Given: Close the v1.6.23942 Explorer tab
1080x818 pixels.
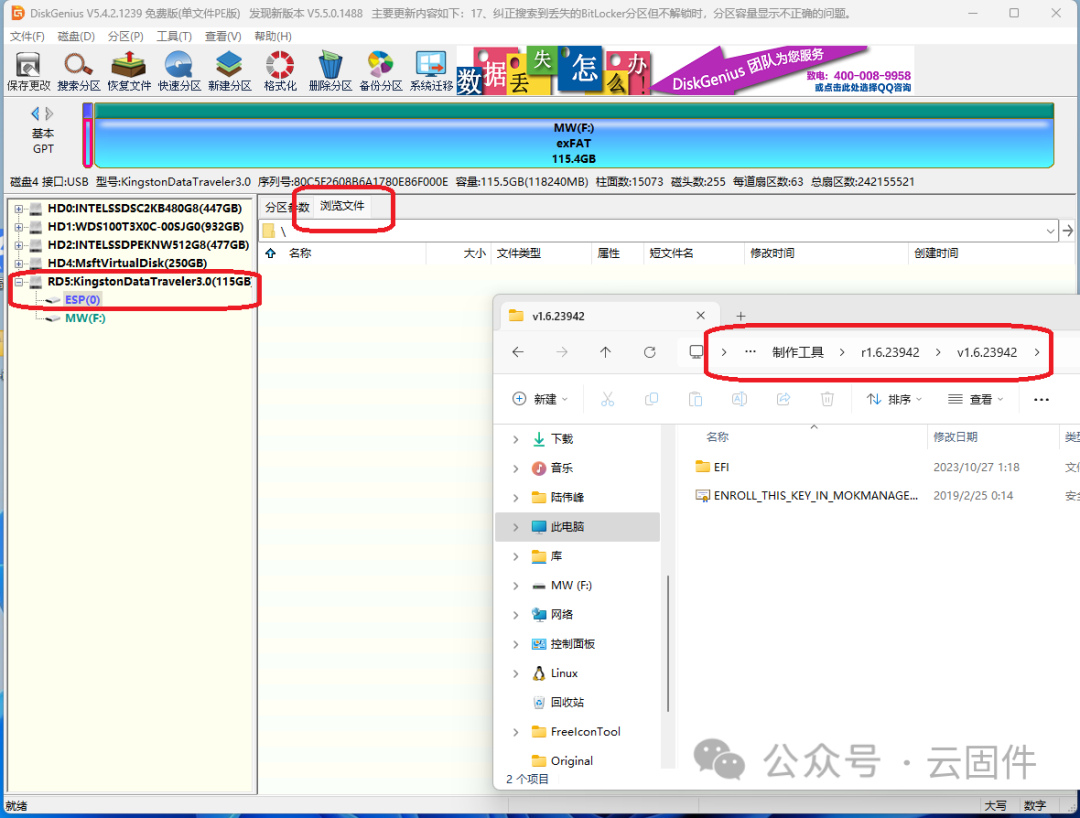Looking at the screenshot, I should point(700,315).
